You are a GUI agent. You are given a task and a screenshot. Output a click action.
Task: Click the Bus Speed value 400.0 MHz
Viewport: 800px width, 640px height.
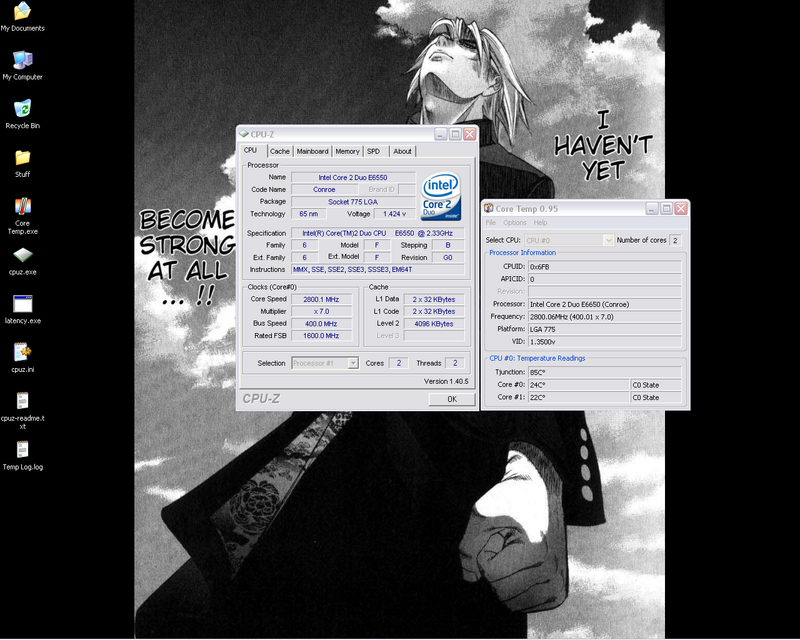[x=321, y=324]
